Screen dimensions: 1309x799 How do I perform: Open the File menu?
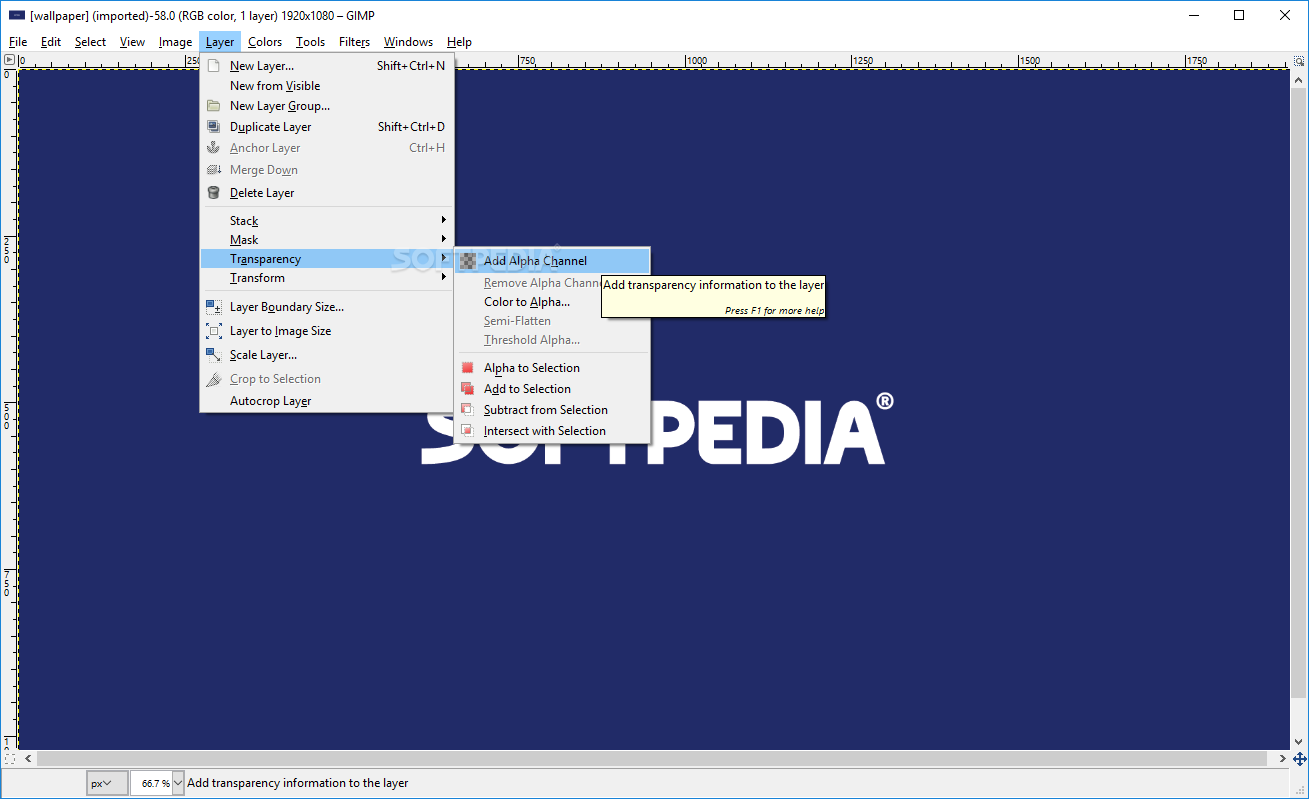pos(18,42)
